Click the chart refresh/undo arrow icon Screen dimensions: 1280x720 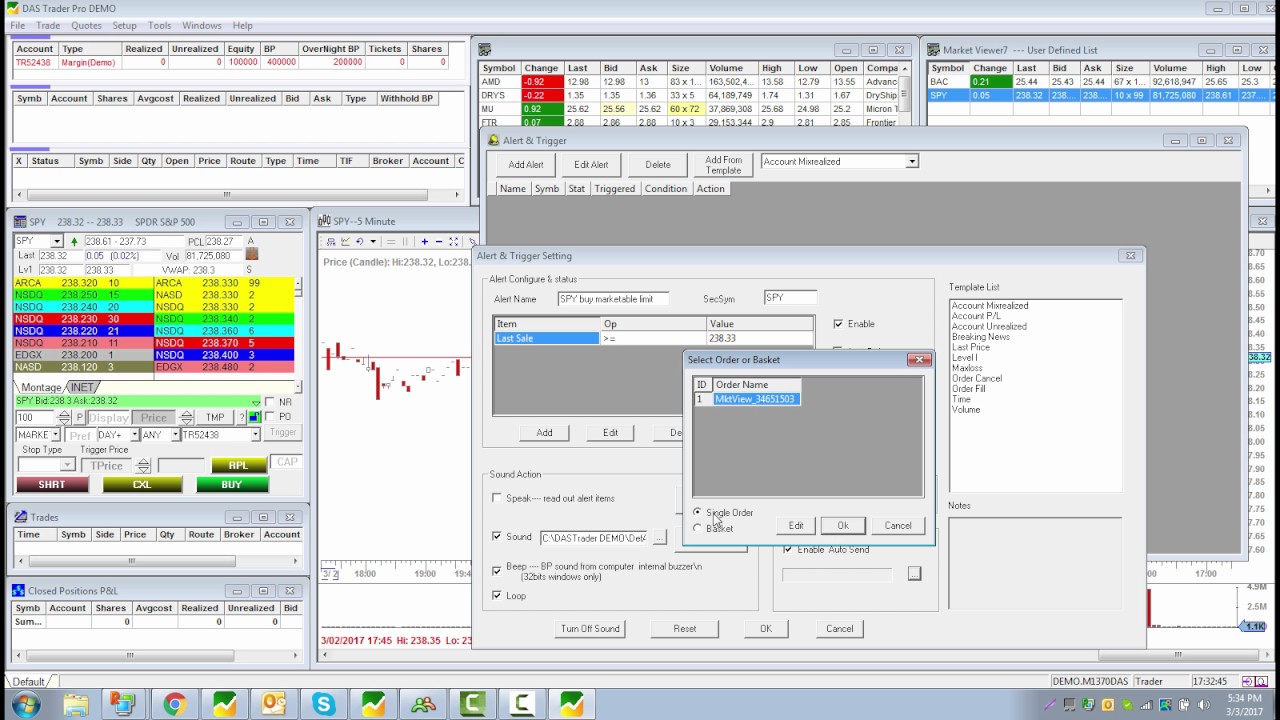[x=360, y=241]
